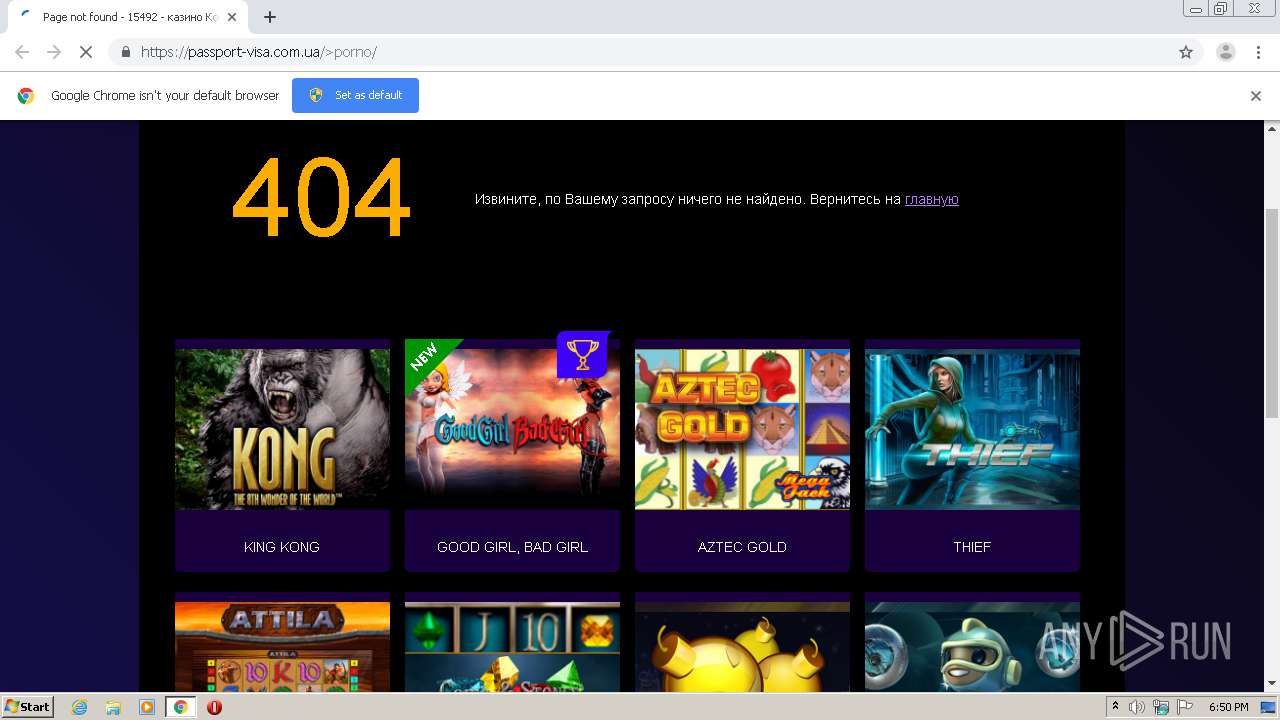The height and width of the screenshot is (720, 1280).
Task: Click the Chrome logo in infobar
Action: [x=26, y=96]
